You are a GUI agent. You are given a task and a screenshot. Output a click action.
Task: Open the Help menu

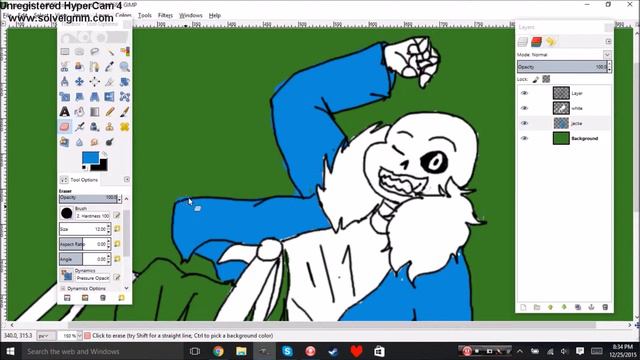[215, 15]
